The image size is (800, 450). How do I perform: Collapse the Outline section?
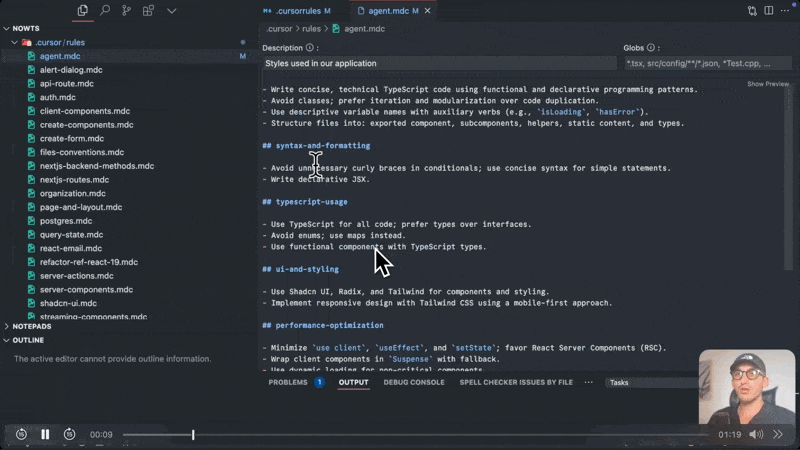point(28,340)
